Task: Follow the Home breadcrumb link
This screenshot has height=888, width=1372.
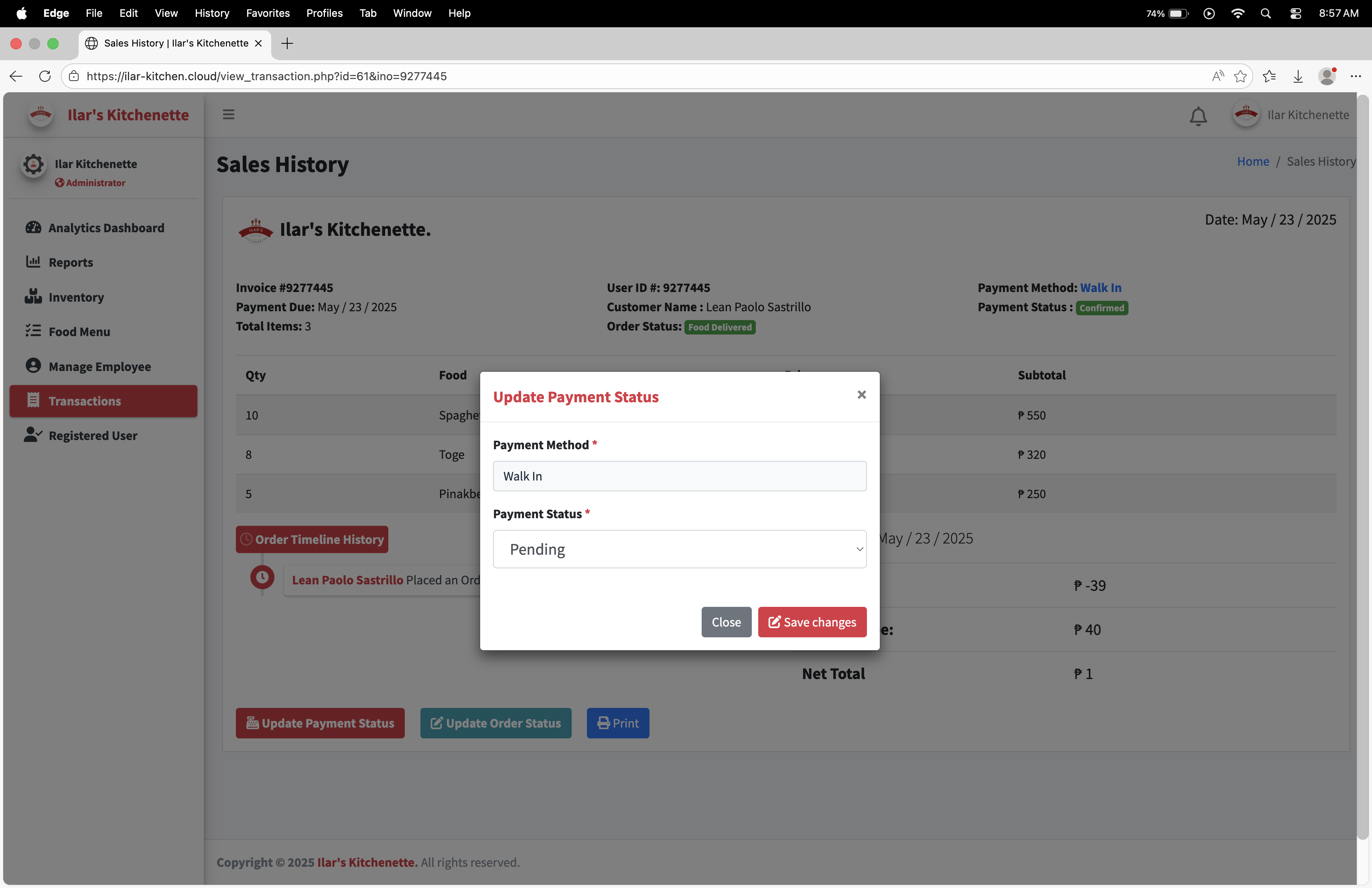Action: point(1253,161)
